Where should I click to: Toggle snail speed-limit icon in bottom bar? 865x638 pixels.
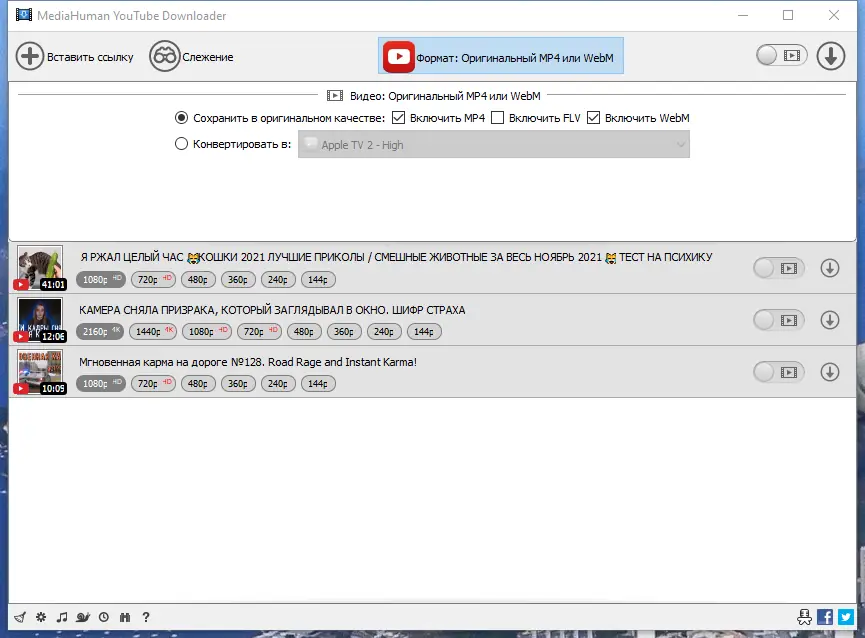[x=83, y=617]
